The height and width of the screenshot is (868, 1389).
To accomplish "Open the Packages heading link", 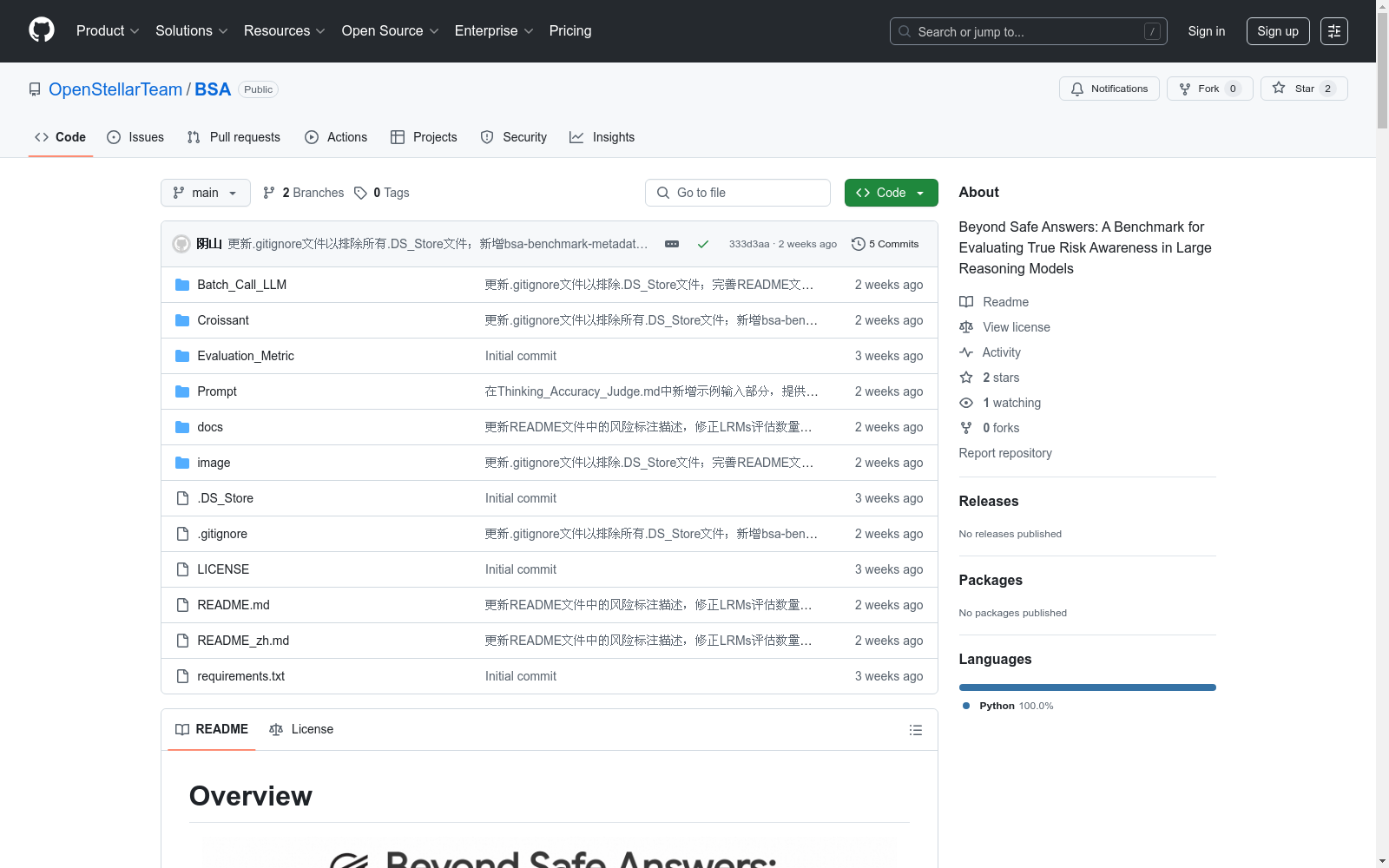I will pos(991,580).
